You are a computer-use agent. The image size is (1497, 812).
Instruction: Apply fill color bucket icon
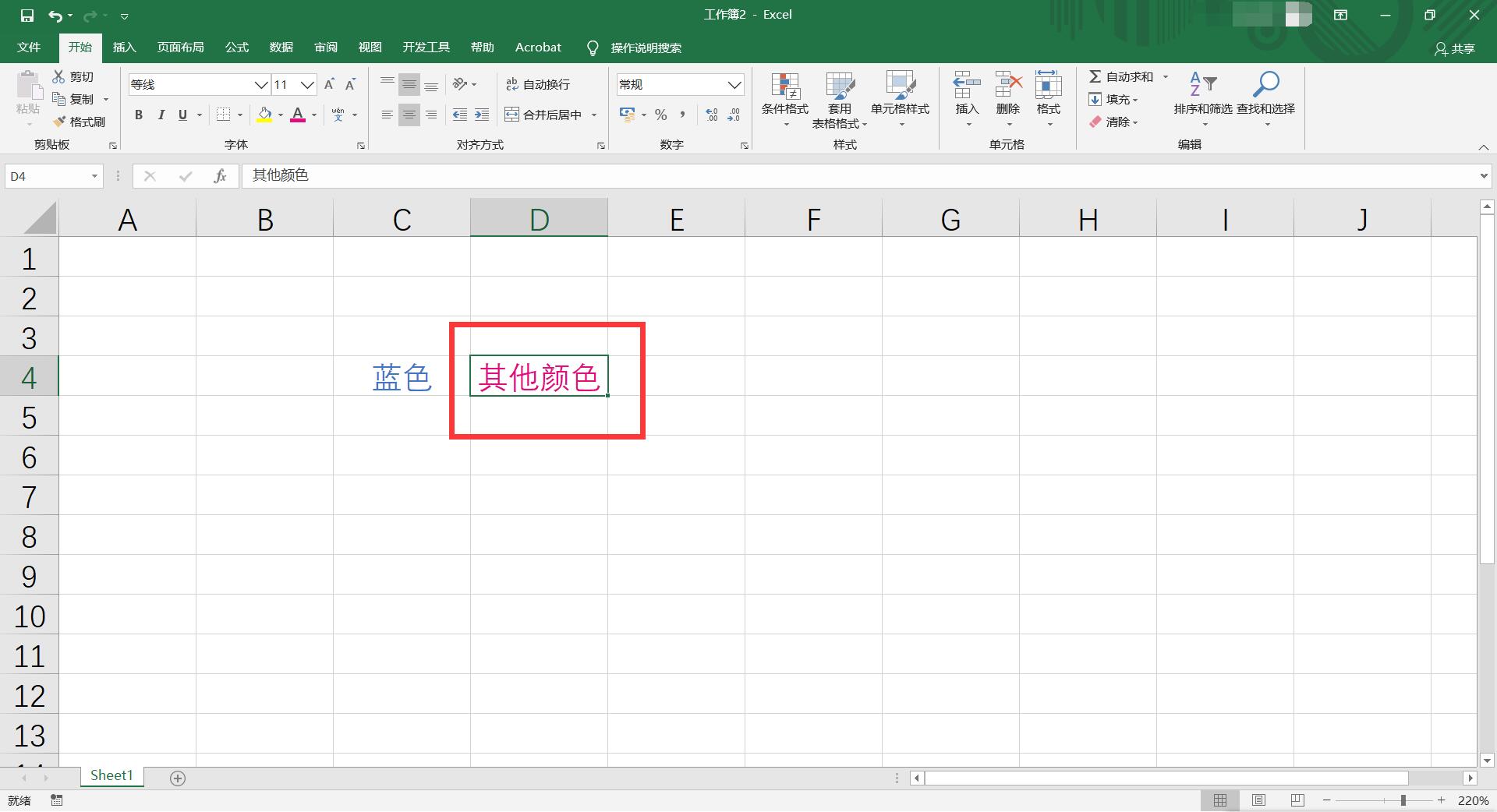[264, 115]
